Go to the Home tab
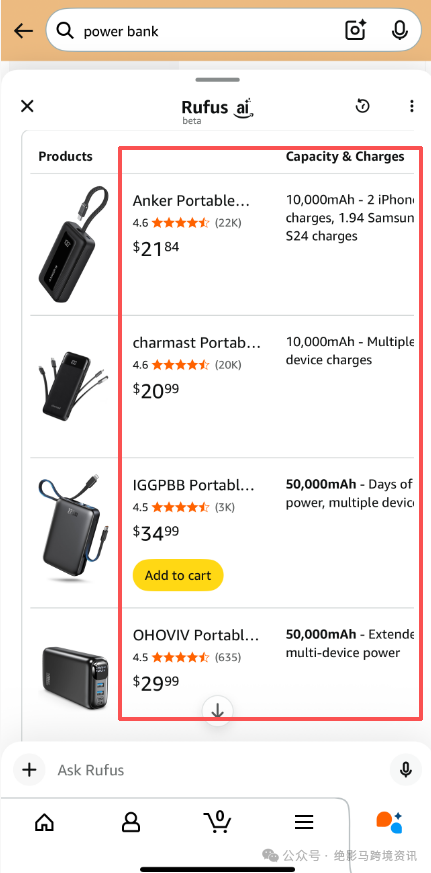The height and width of the screenshot is (873, 431). point(45,822)
